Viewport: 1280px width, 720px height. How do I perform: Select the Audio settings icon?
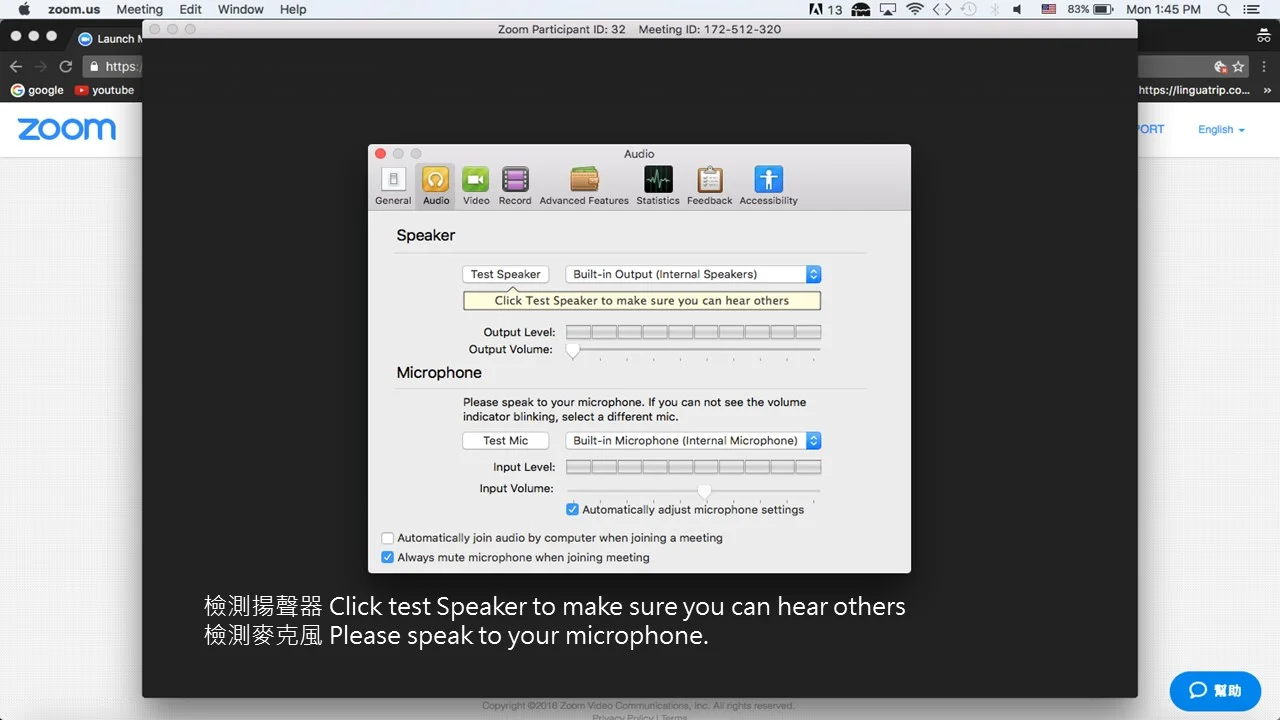(435, 186)
